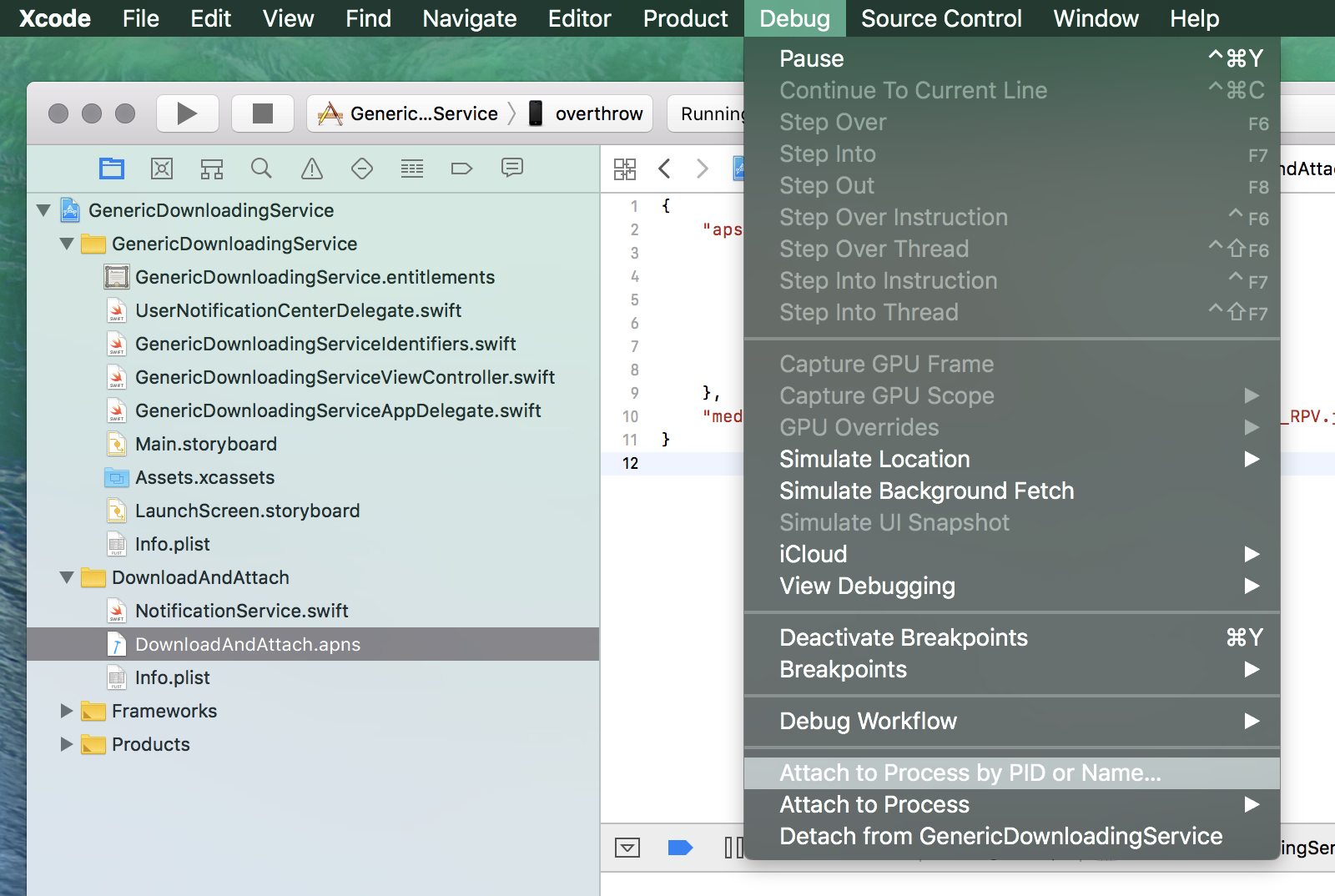
Task: Toggle the blue breakpoints activation button
Action: click(x=681, y=848)
